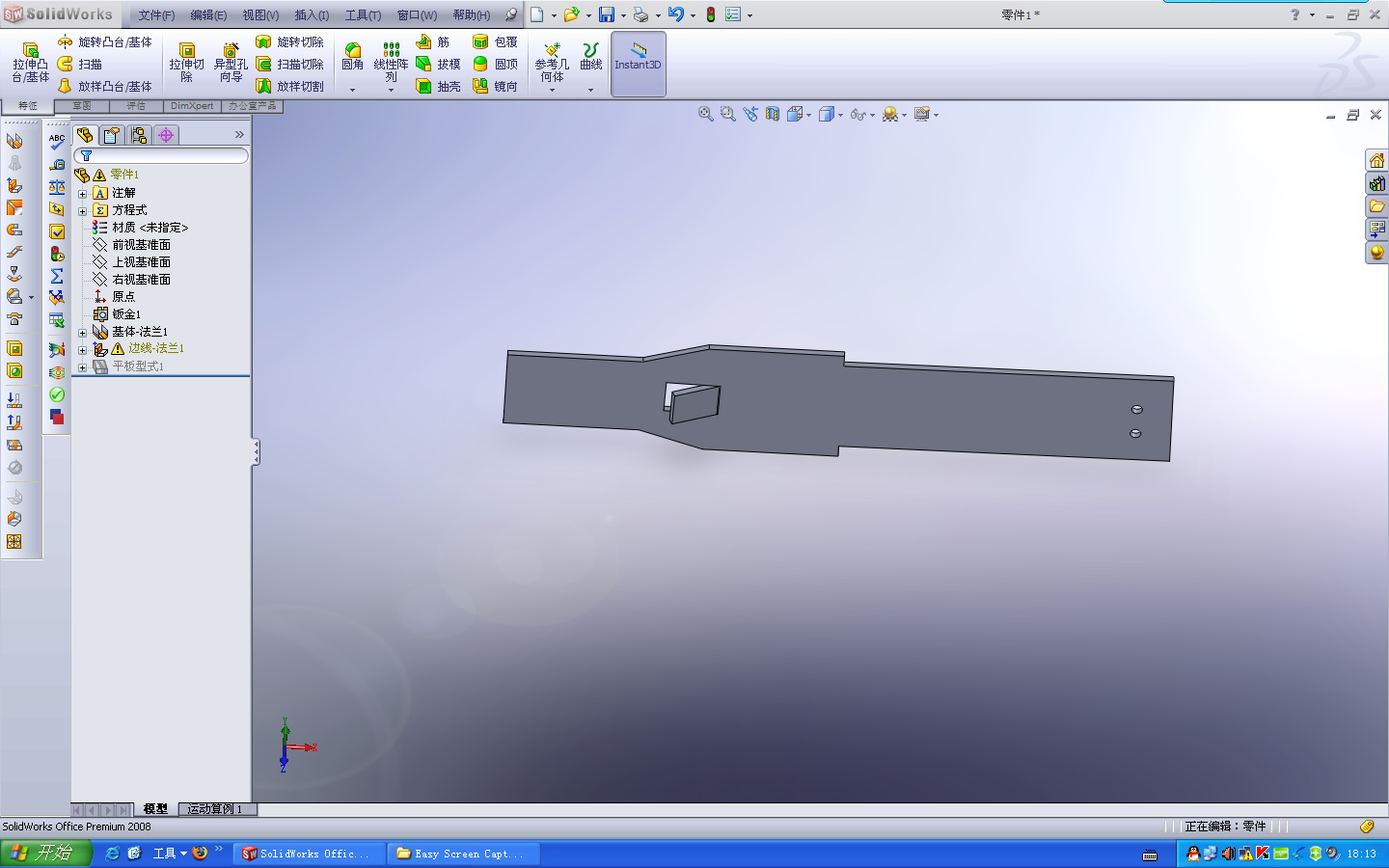Open the 窗口(W) menu
The width and height of the screenshot is (1389, 868).
[x=417, y=15]
